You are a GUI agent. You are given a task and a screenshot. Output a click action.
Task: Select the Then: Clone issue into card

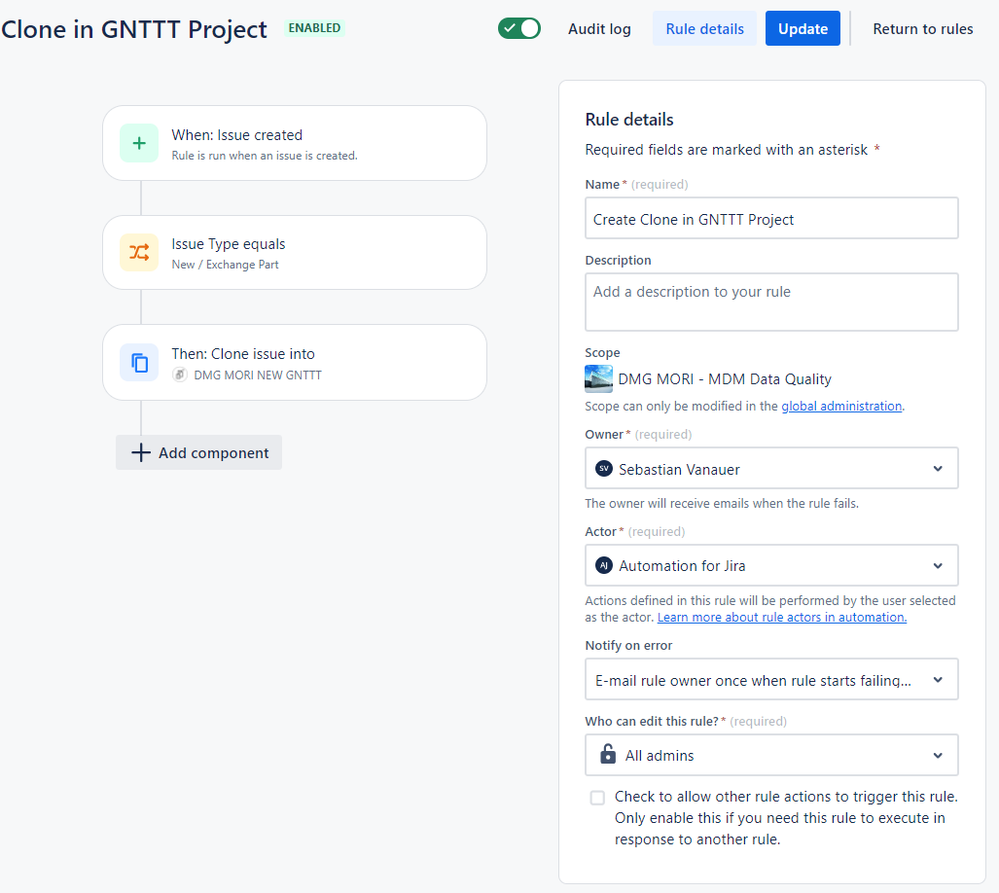(x=294, y=362)
